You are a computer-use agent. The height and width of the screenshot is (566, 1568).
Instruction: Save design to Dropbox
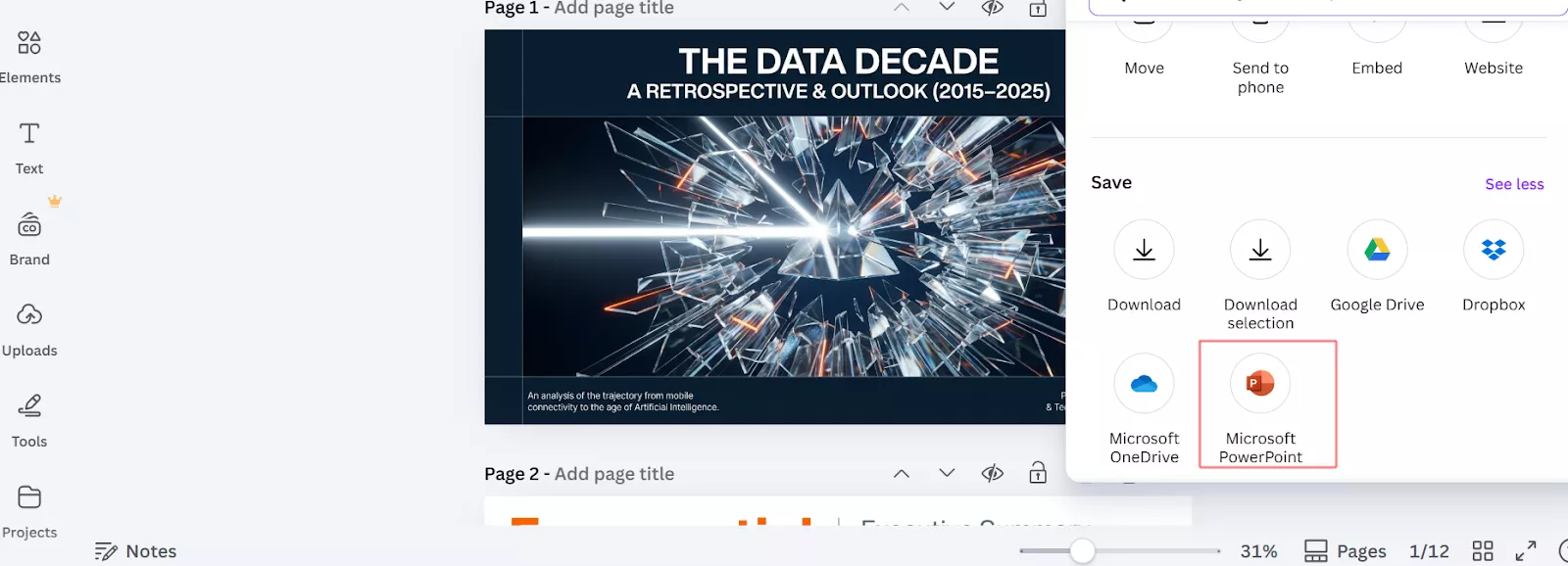(x=1494, y=266)
